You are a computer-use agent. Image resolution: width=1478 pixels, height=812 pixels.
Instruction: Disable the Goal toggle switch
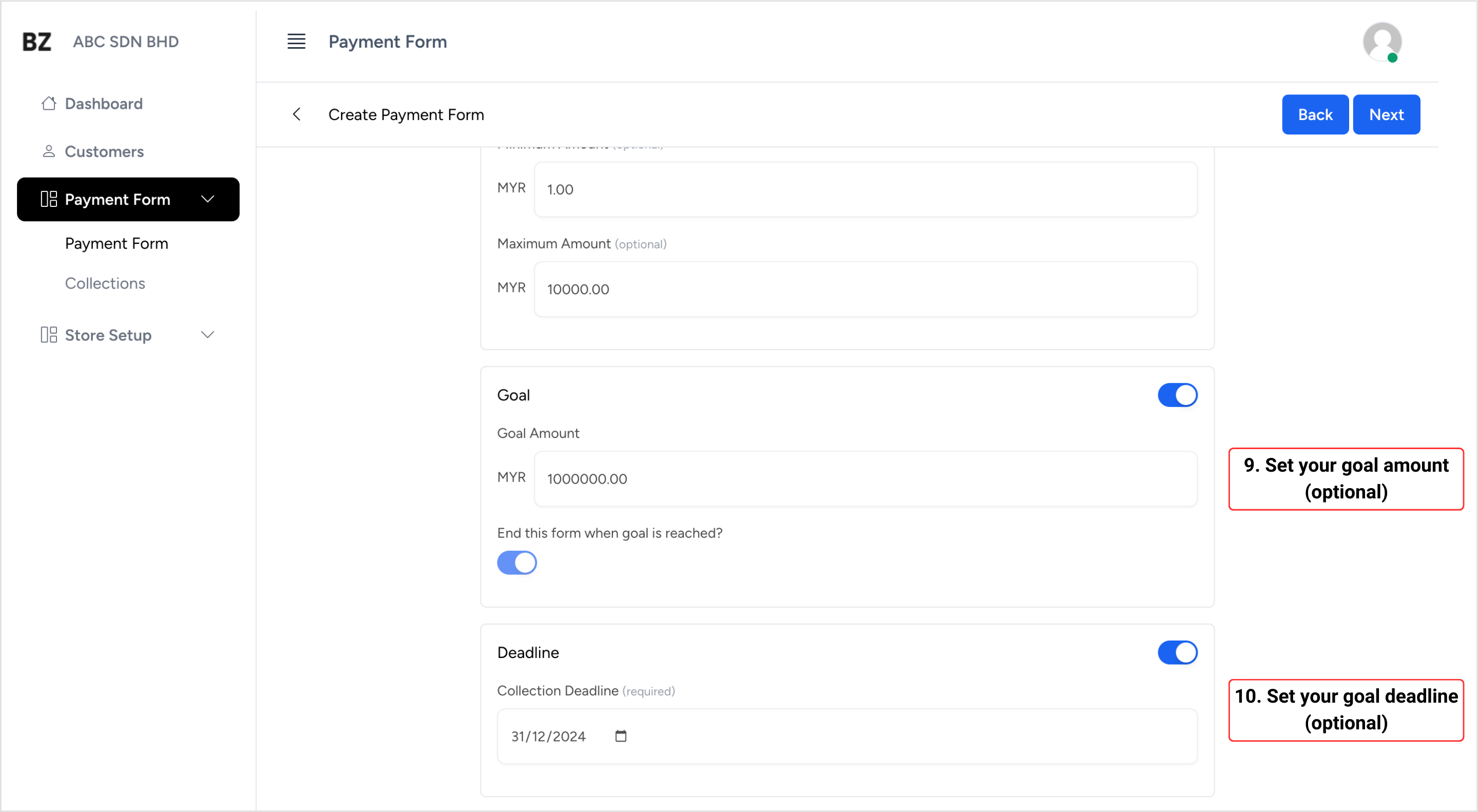(x=1177, y=395)
